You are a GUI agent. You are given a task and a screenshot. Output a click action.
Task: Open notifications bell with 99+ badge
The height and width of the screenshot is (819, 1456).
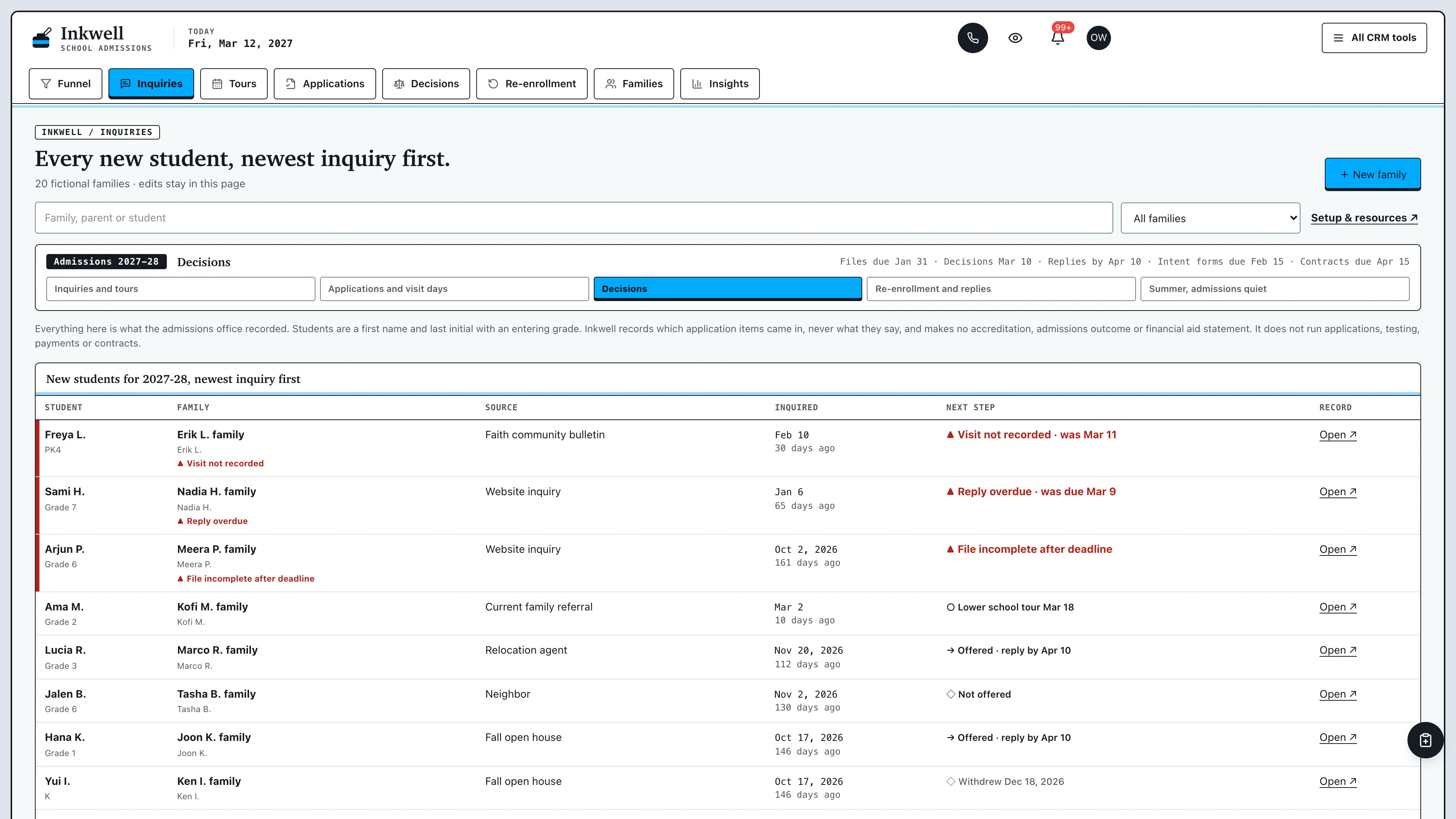tap(1057, 38)
